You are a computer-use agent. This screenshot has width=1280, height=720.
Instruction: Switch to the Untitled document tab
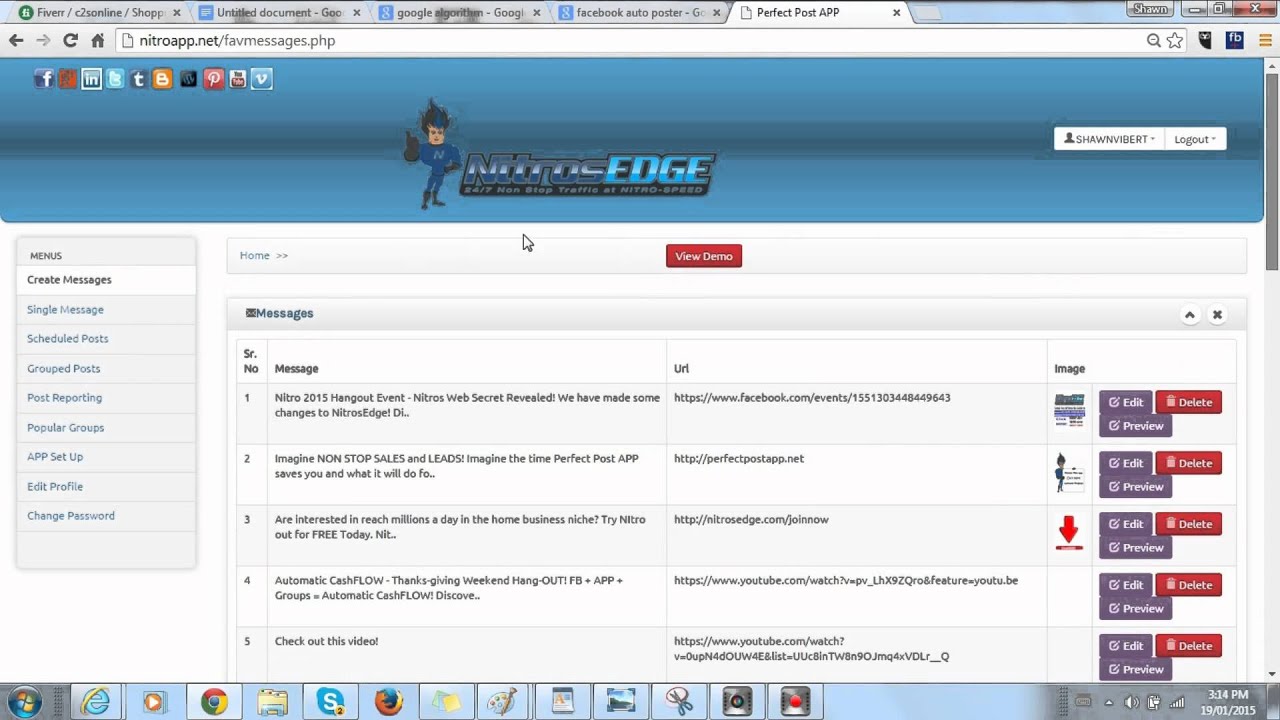tap(280, 13)
